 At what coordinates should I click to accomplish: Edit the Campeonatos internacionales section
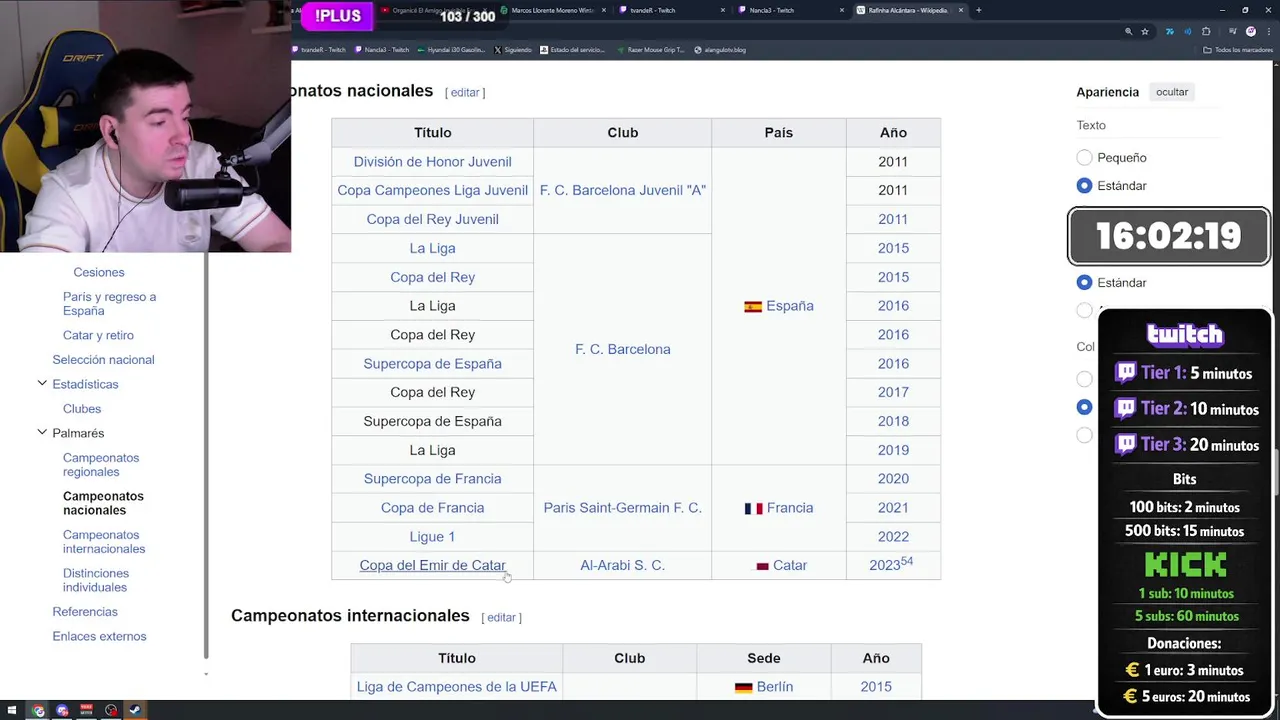(x=501, y=617)
